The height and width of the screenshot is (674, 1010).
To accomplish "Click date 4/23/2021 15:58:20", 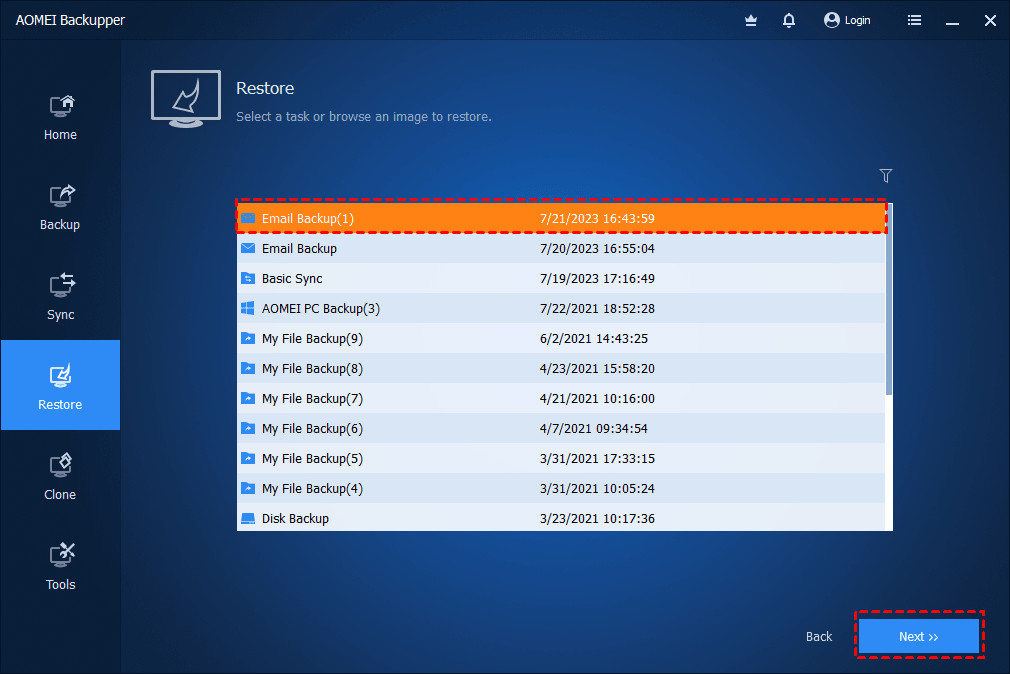I will (597, 368).
